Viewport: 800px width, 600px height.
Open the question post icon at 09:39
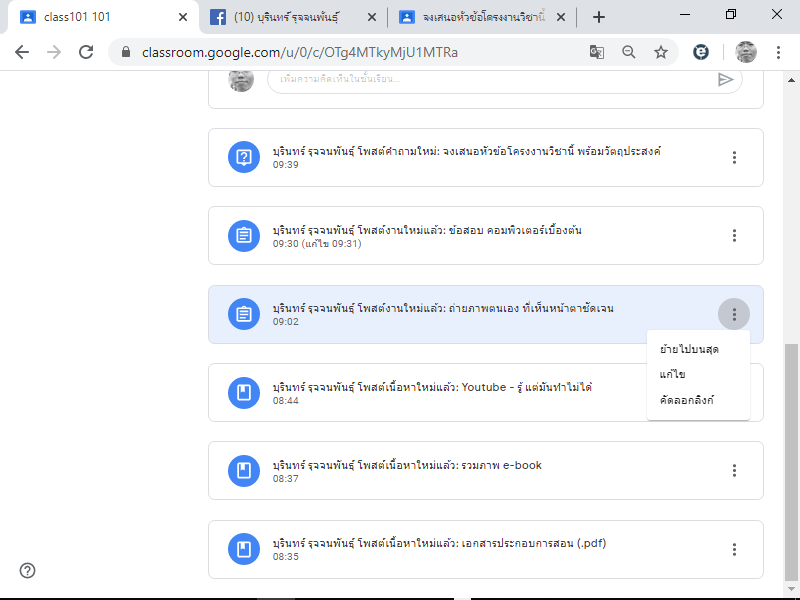tap(244, 157)
